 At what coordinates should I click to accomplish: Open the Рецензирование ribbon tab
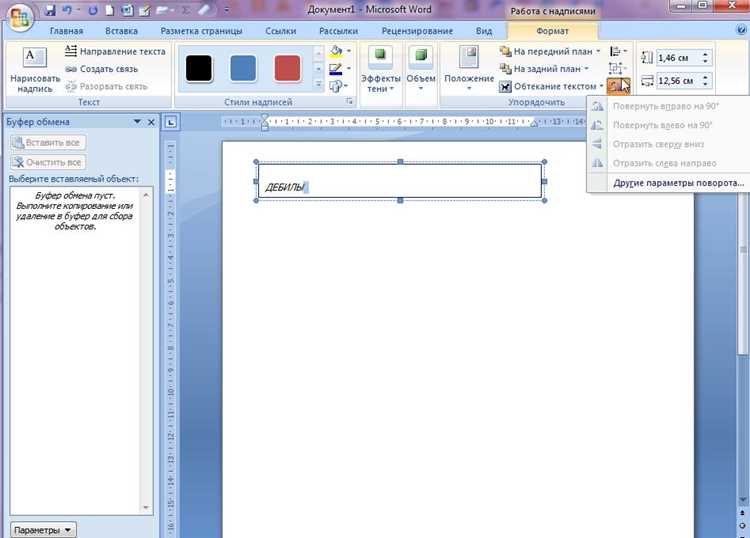417,31
